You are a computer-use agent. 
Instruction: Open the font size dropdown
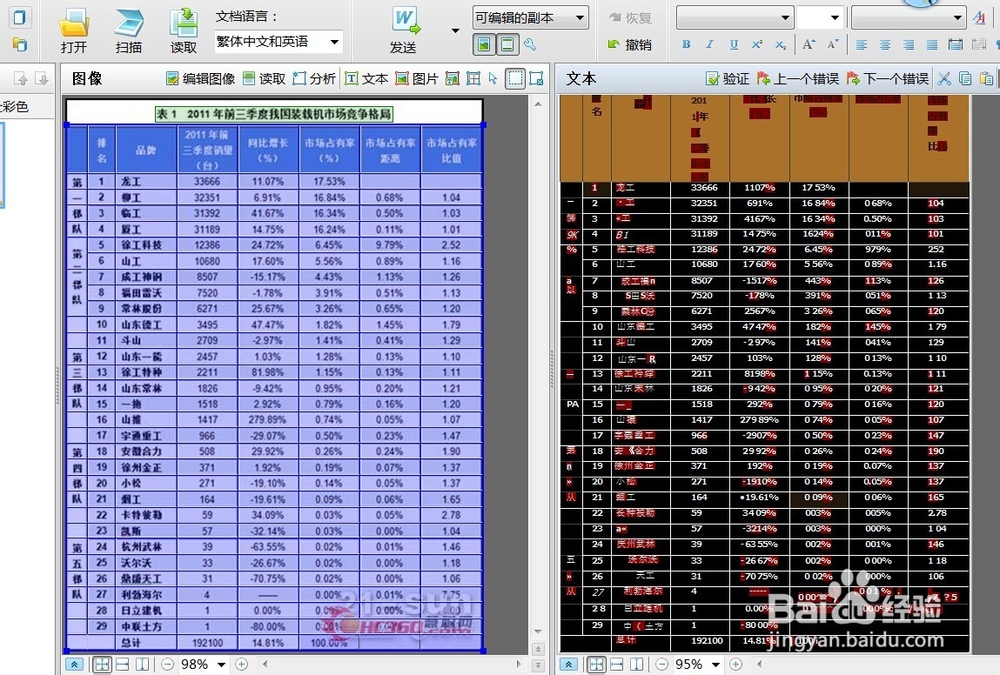coord(820,18)
